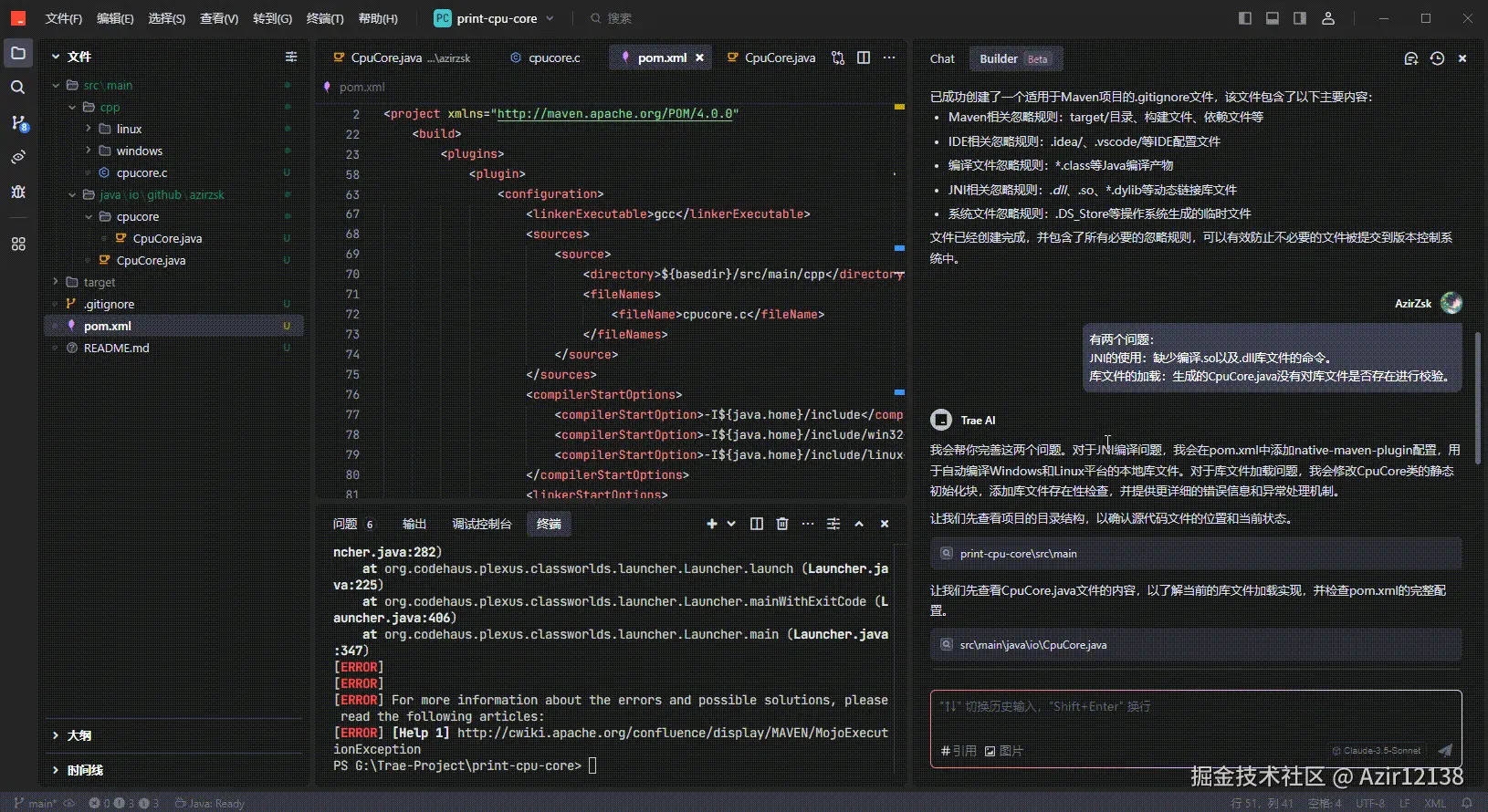The image size is (1488, 812).
Task: Open the print-cpu-core\src\main reference chip
Action: pos(1196,554)
